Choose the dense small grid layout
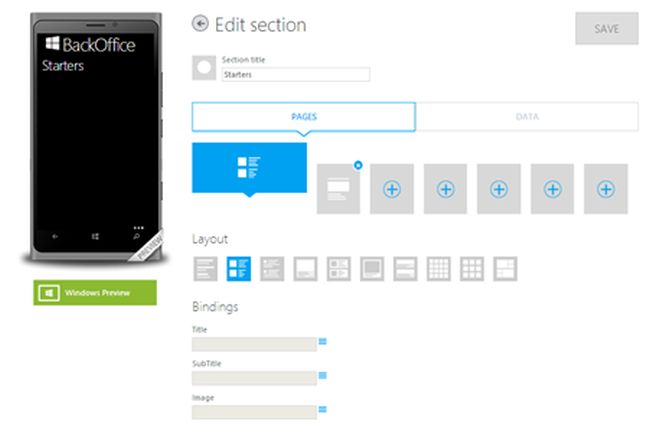Image resolution: width=650 pixels, height=438 pixels. point(439,269)
